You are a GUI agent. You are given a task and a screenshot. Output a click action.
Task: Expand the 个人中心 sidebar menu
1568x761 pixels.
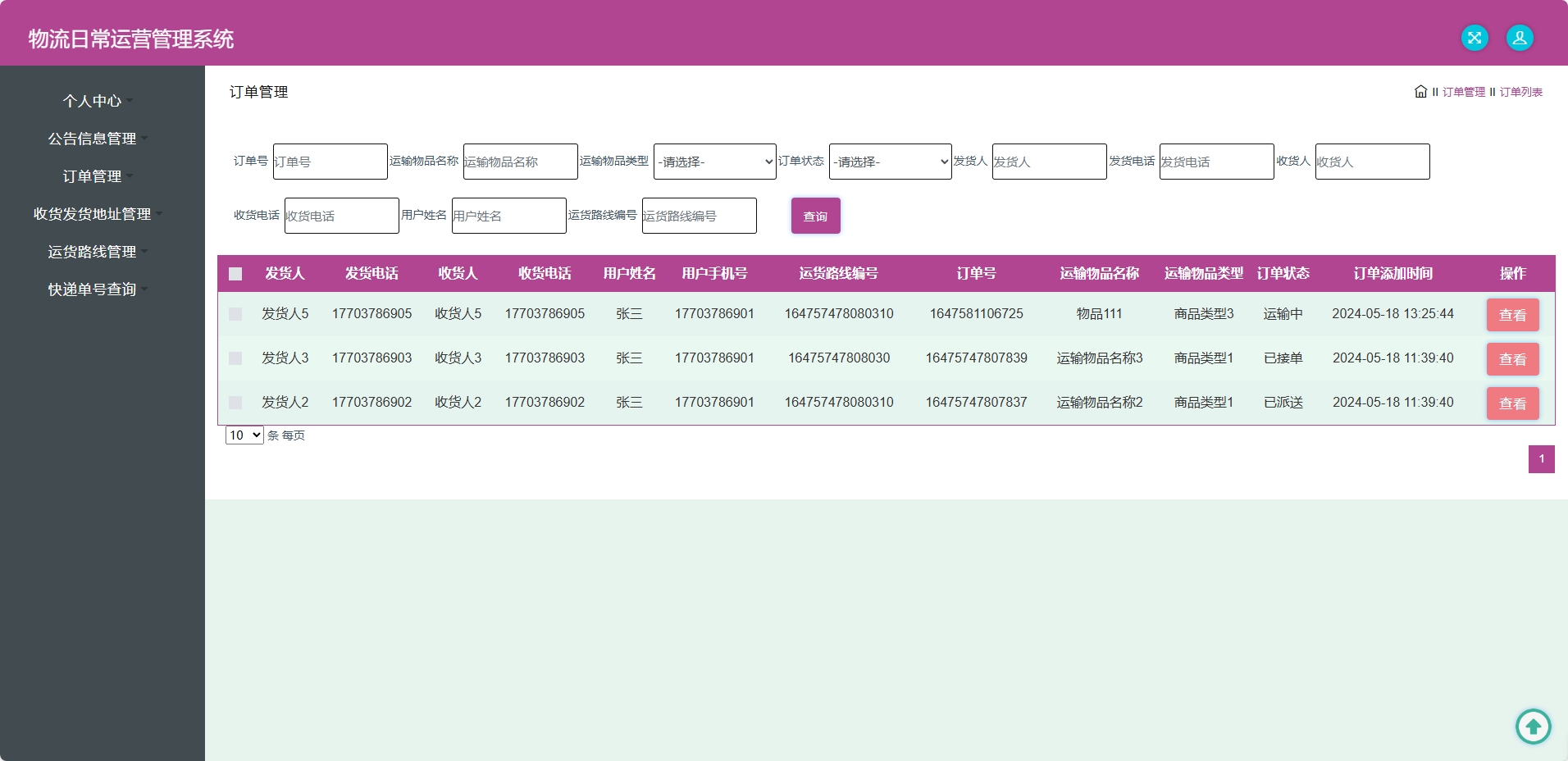point(94,101)
